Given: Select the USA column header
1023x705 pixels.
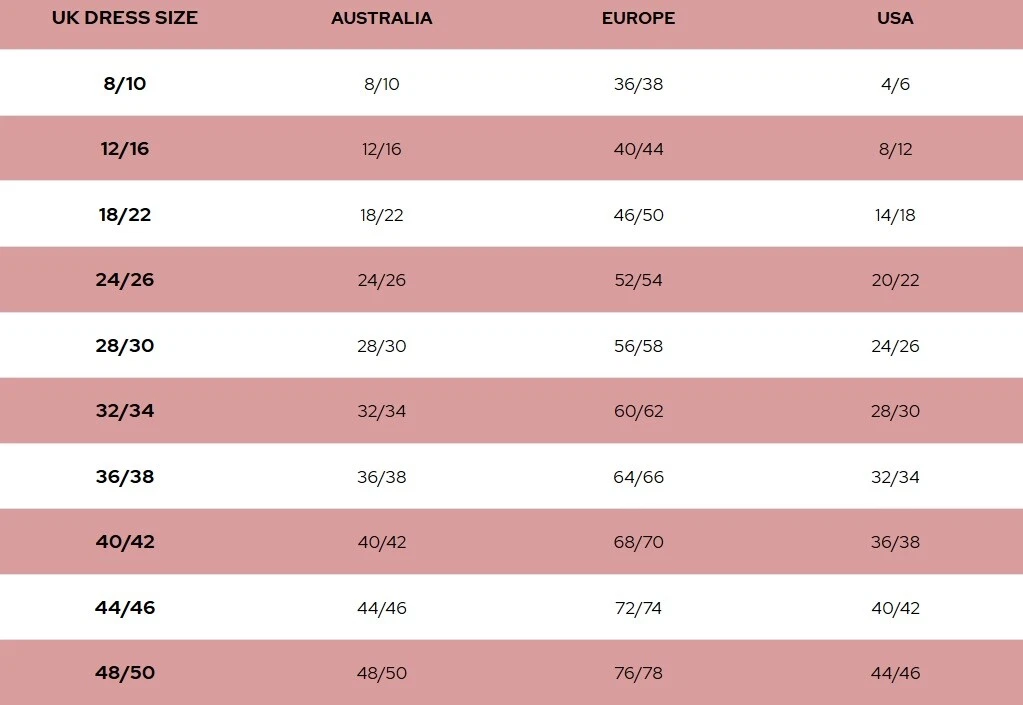Looking at the screenshot, I should (x=895, y=18).
